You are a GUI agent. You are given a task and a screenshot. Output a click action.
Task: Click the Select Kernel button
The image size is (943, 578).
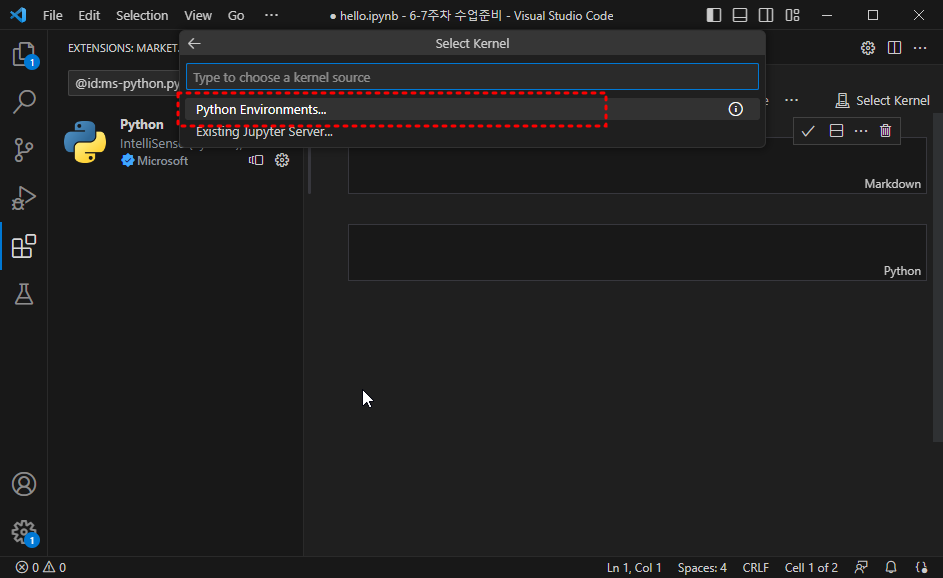tap(882, 100)
